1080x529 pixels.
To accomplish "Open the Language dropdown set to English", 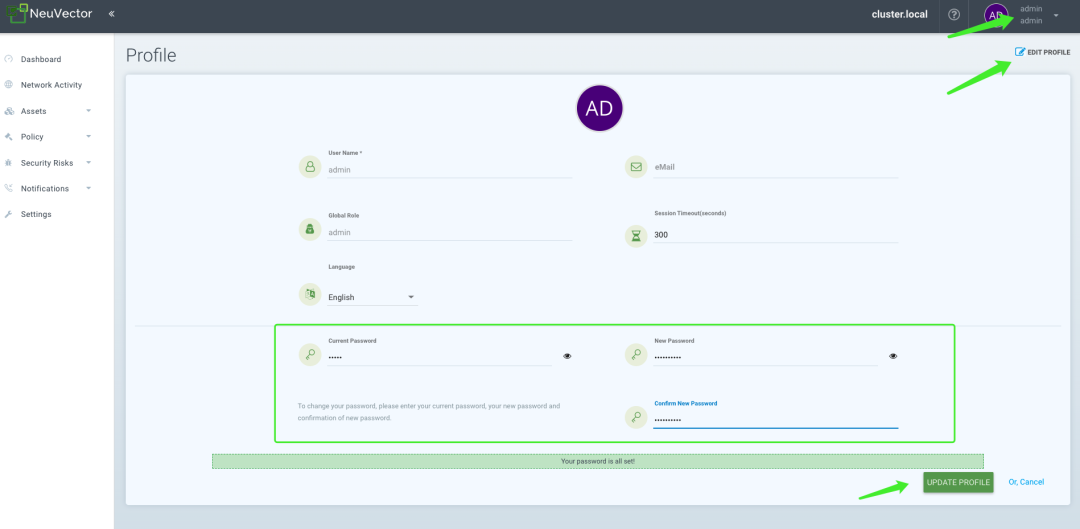I will tap(373, 297).
